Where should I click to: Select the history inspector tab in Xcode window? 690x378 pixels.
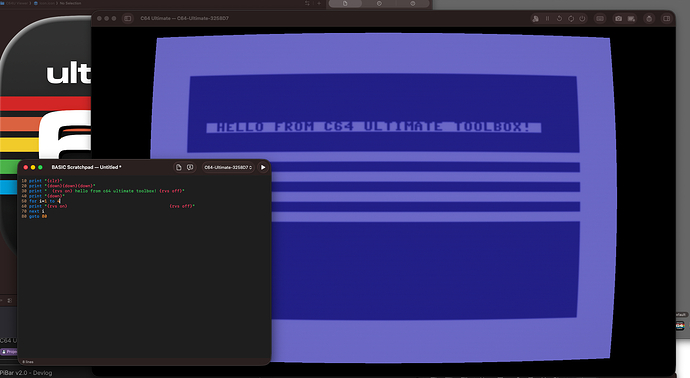pos(379,4)
